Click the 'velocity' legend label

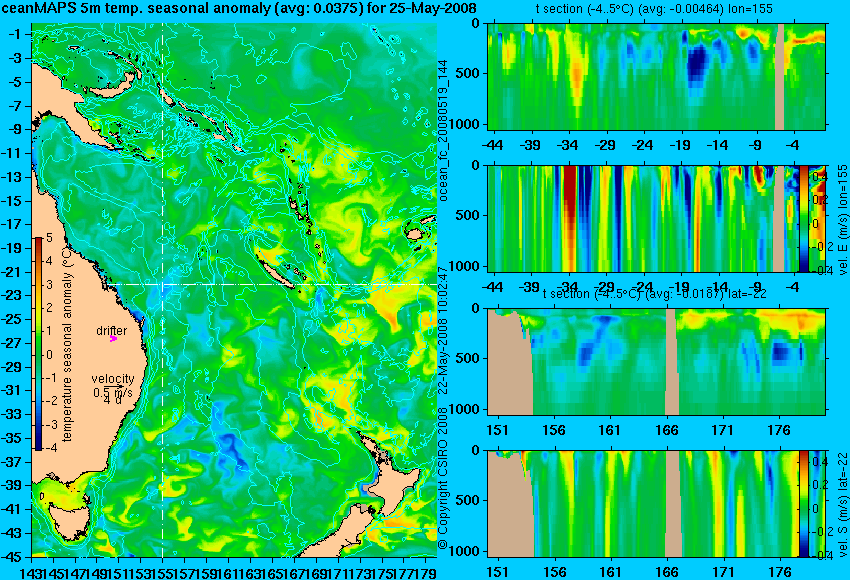click(x=113, y=379)
